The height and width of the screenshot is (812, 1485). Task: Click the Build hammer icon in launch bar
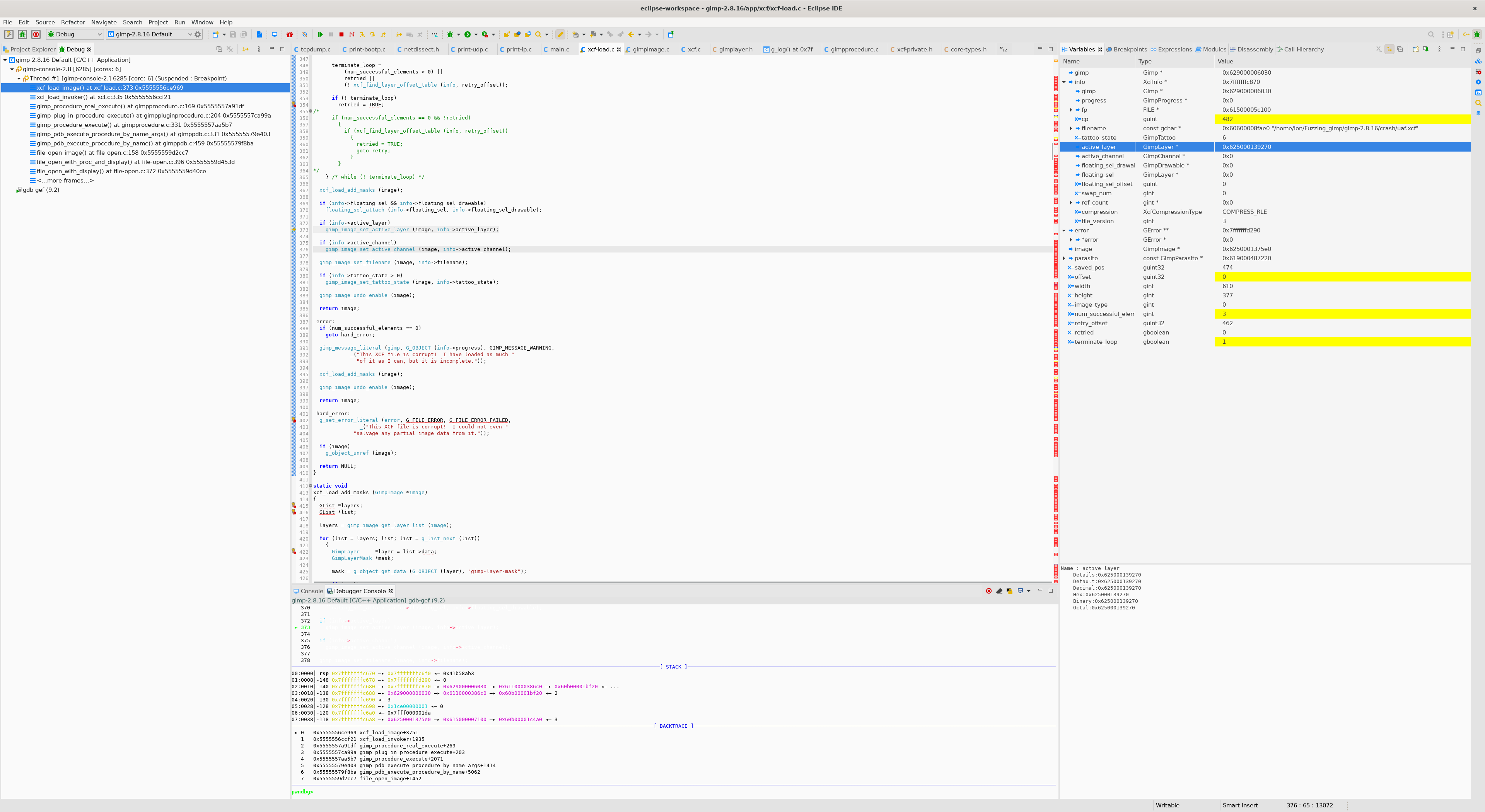pyautogui.click(x=9, y=34)
